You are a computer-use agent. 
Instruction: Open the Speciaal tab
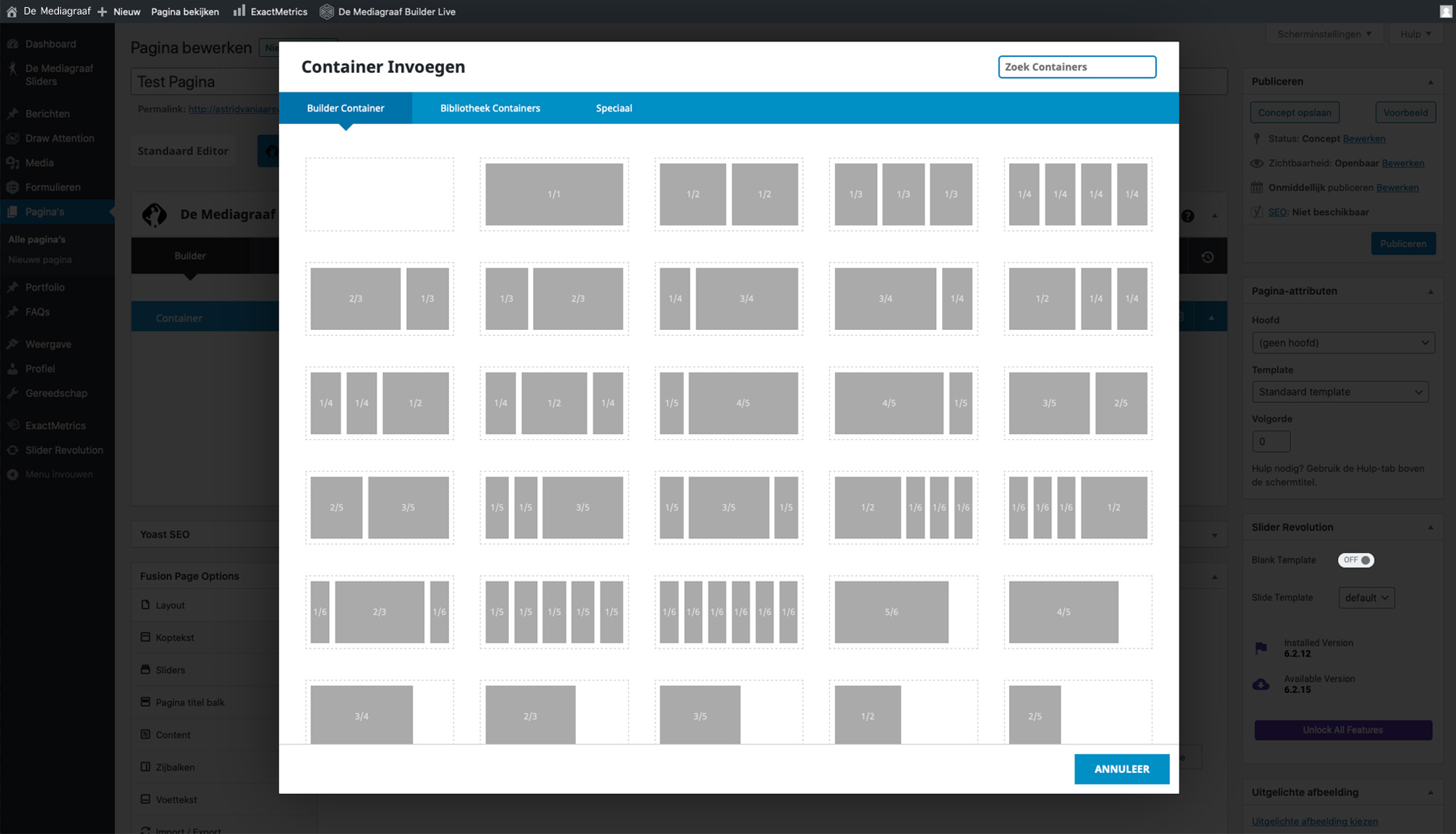tap(614, 108)
